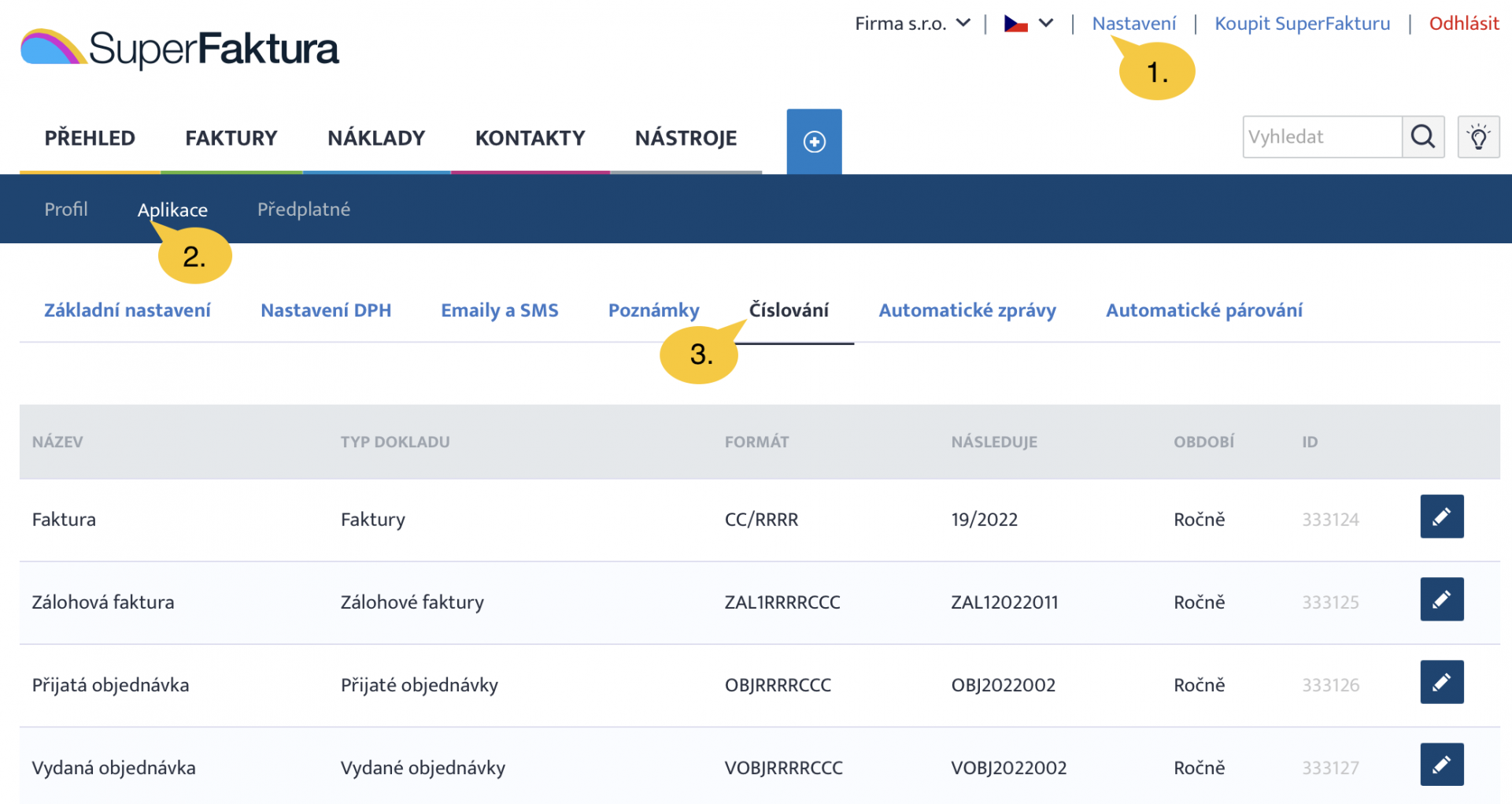Click the SuperFaktura logo
Screen dimensions: 1512x804
click(179, 49)
